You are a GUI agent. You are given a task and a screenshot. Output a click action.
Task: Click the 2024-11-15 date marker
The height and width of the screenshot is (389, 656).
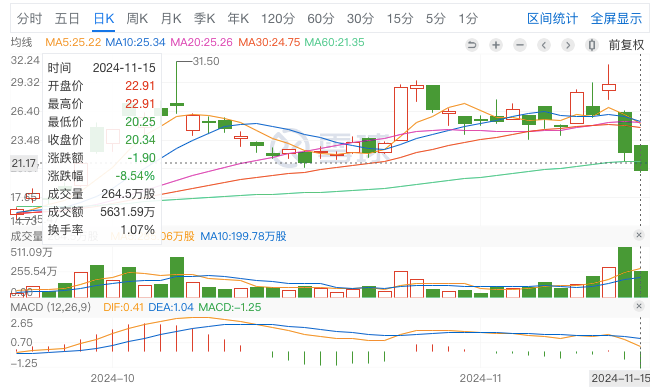pos(621,378)
